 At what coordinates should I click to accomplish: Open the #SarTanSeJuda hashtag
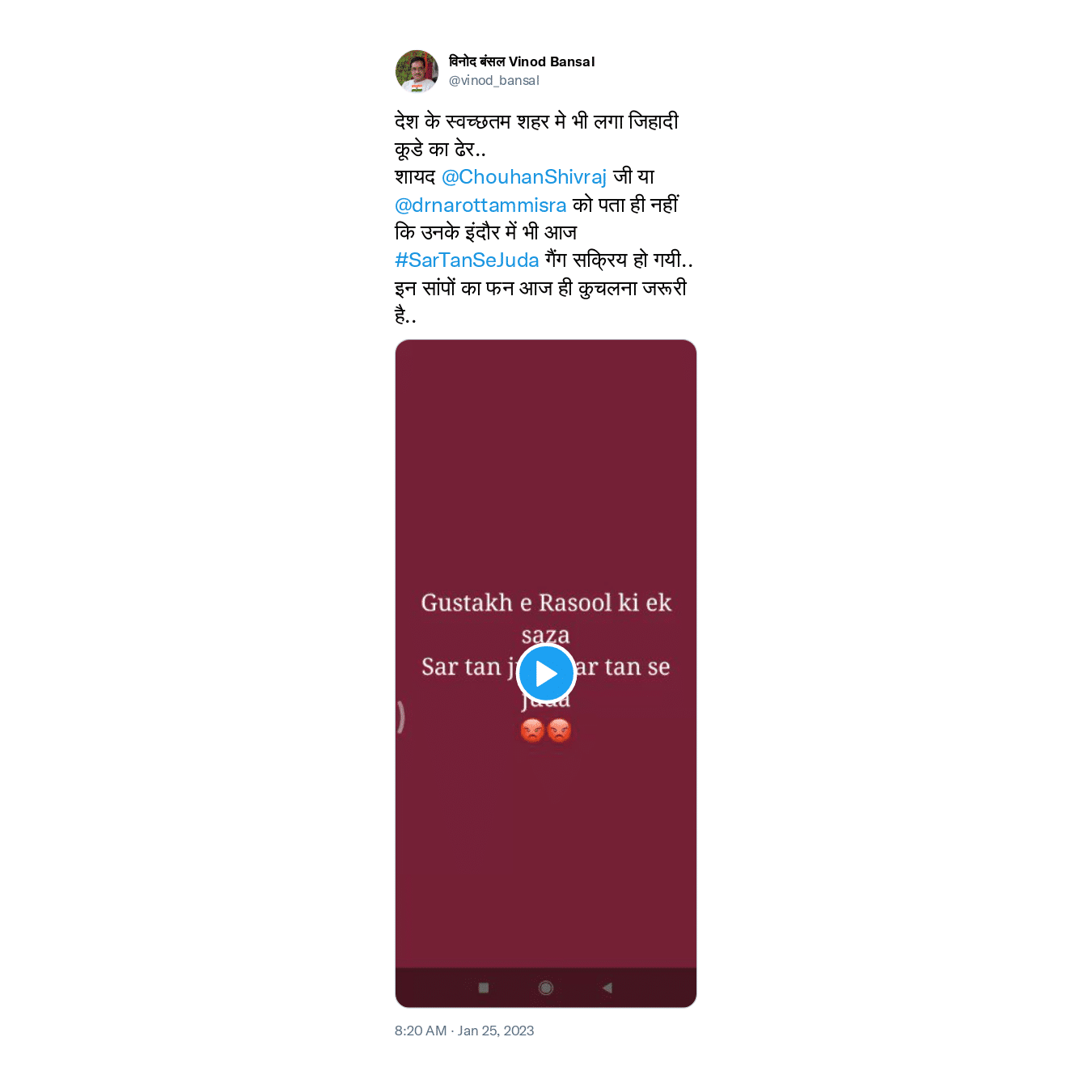coord(467,260)
